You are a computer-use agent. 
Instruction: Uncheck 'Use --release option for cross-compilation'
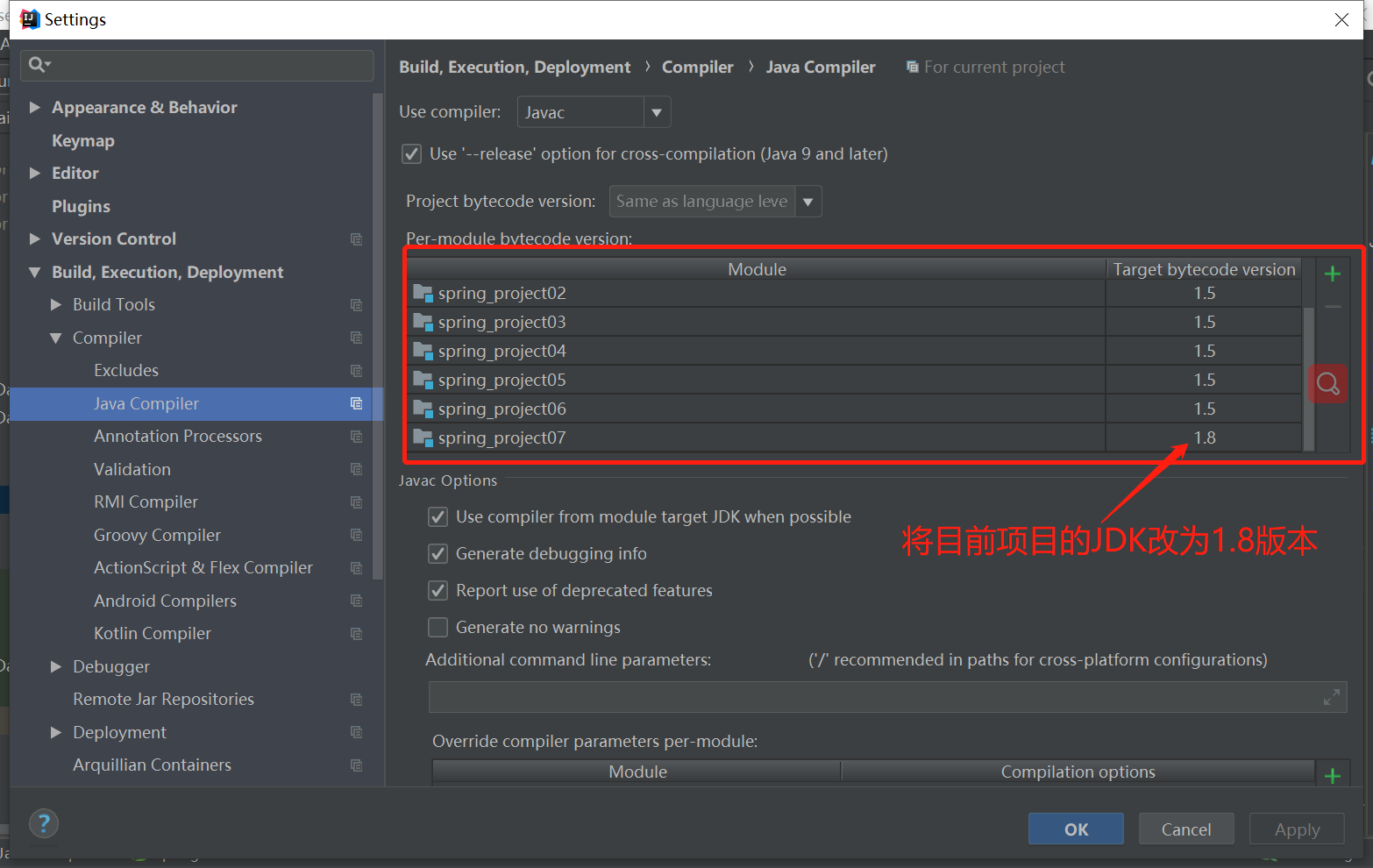click(x=411, y=153)
